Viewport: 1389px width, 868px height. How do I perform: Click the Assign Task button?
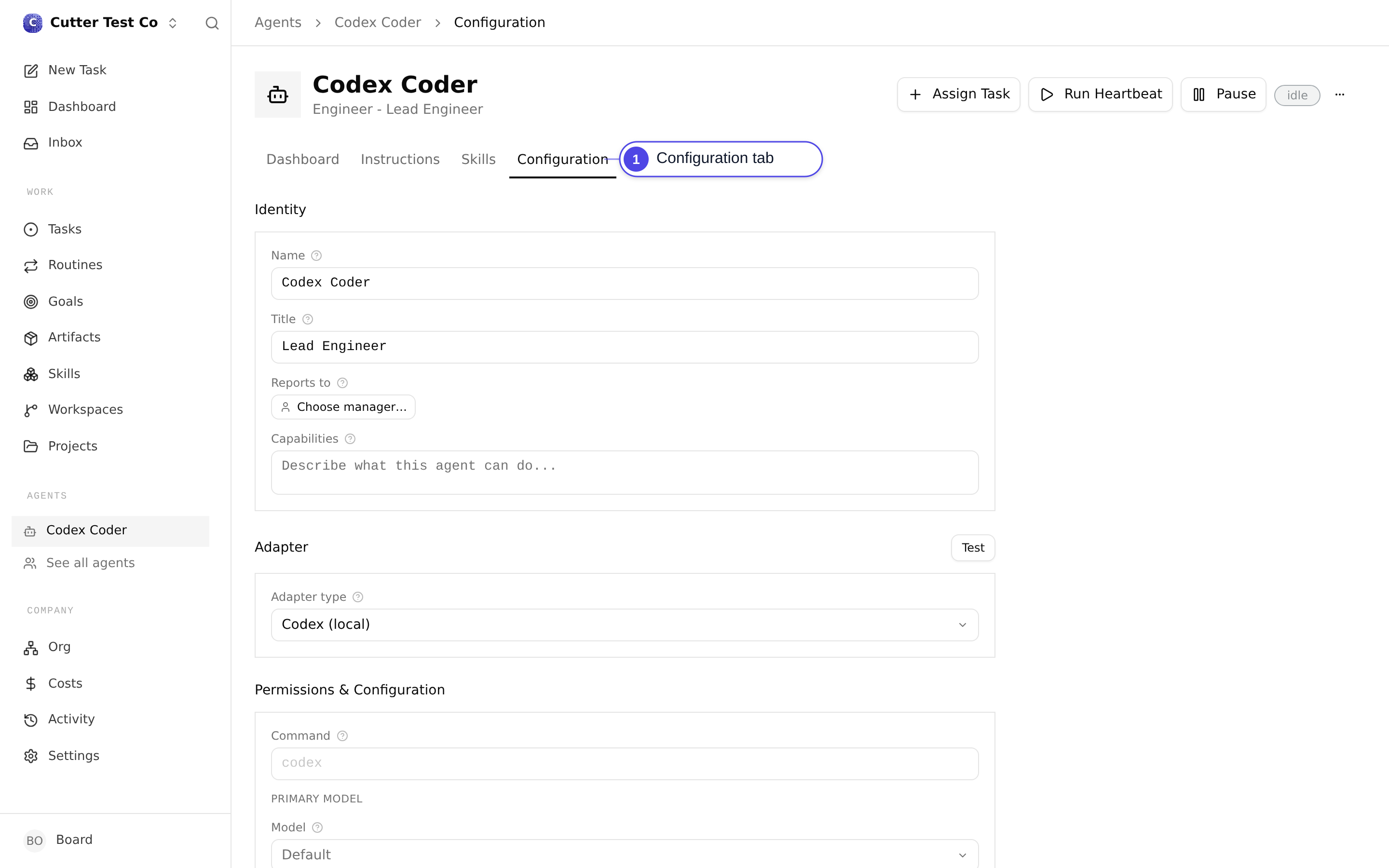tap(958, 94)
